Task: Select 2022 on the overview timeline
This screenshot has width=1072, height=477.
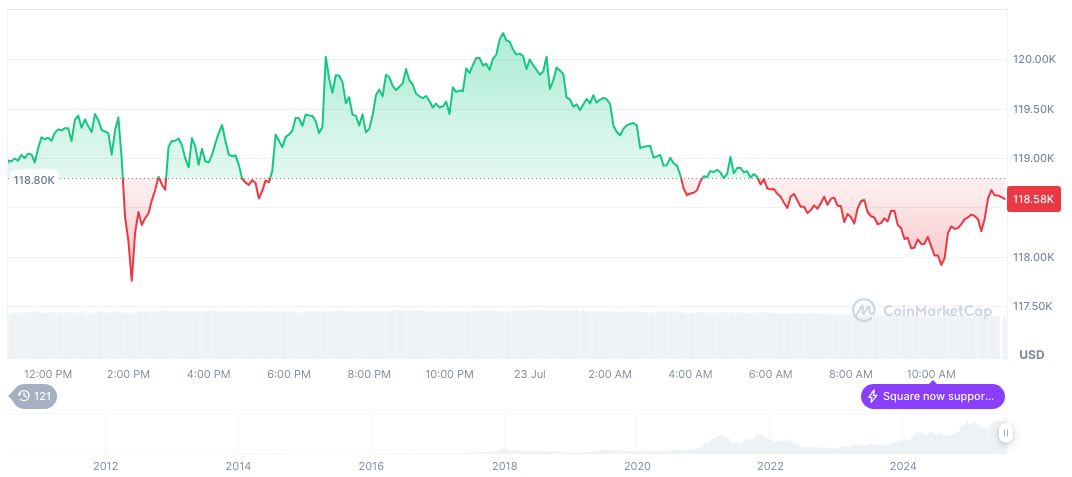Action: tap(770, 466)
